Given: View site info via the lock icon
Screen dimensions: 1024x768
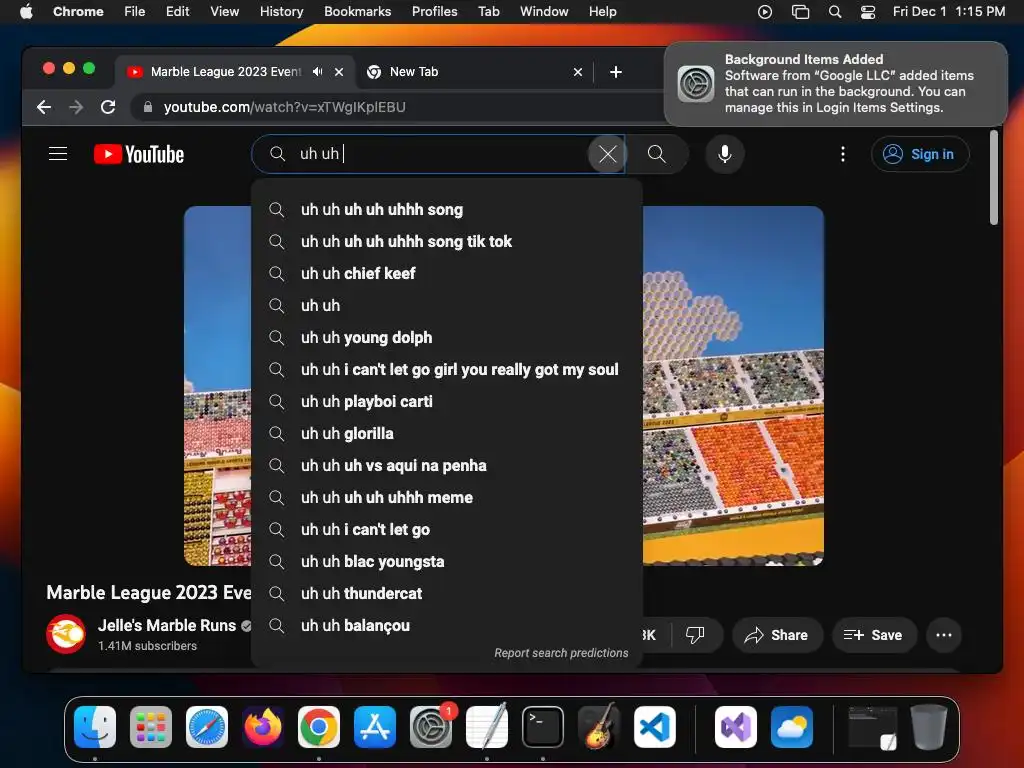Looking at the screenshot, I should [148, 107].
